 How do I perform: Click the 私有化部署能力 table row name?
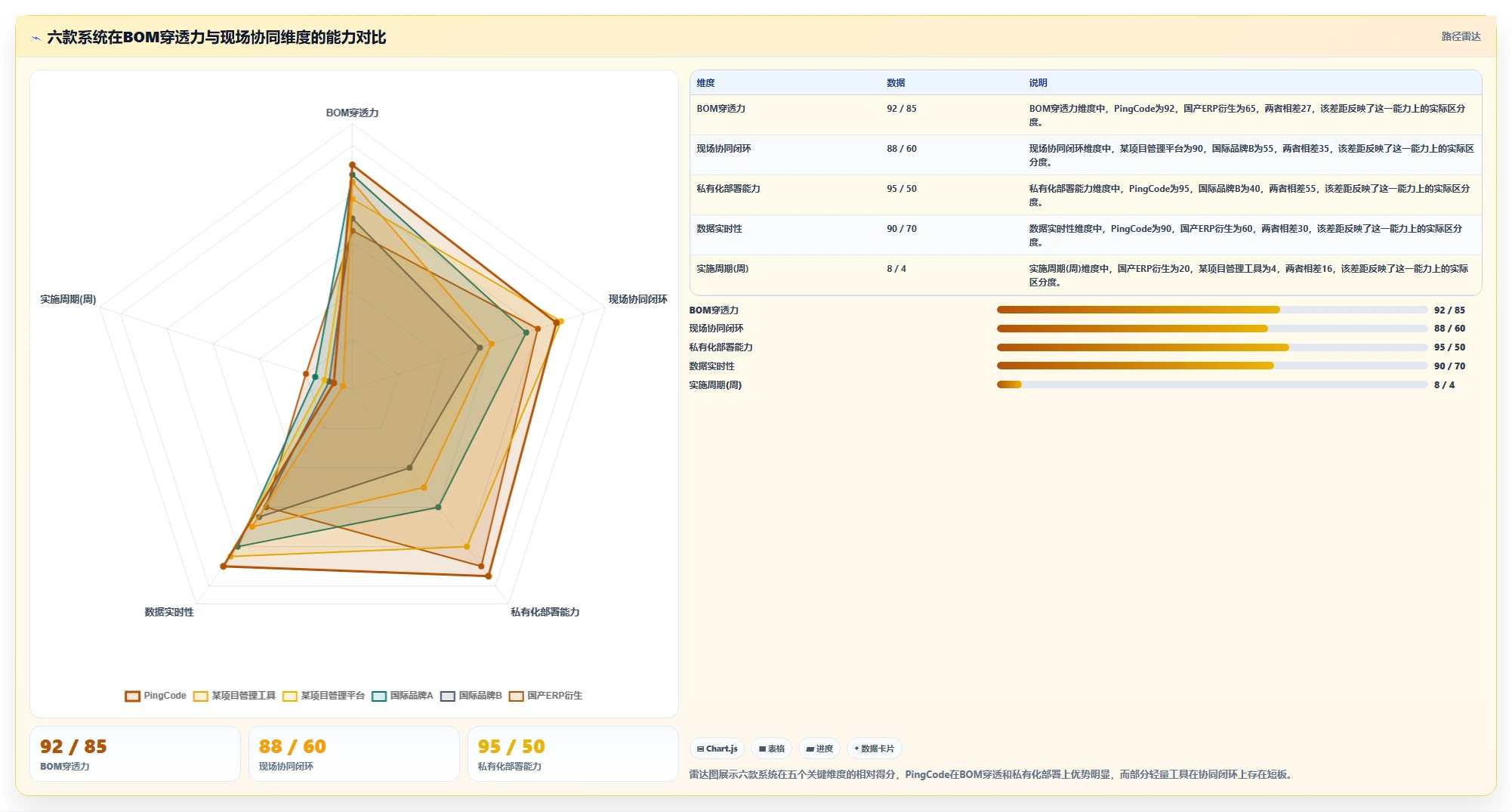(x=728, y=189)
